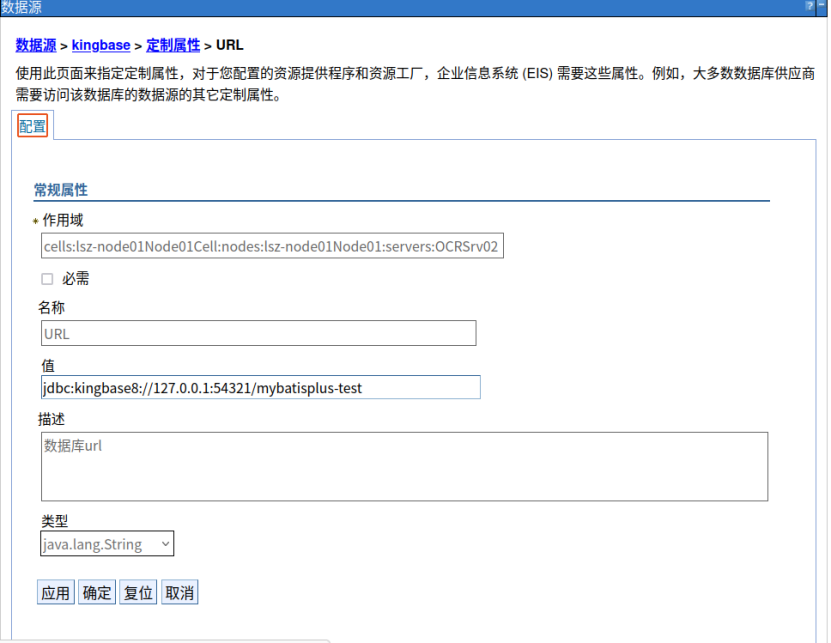Open the help icon in the title bar
This screenshot has height=643, width=831.
[x=810, y=6]
